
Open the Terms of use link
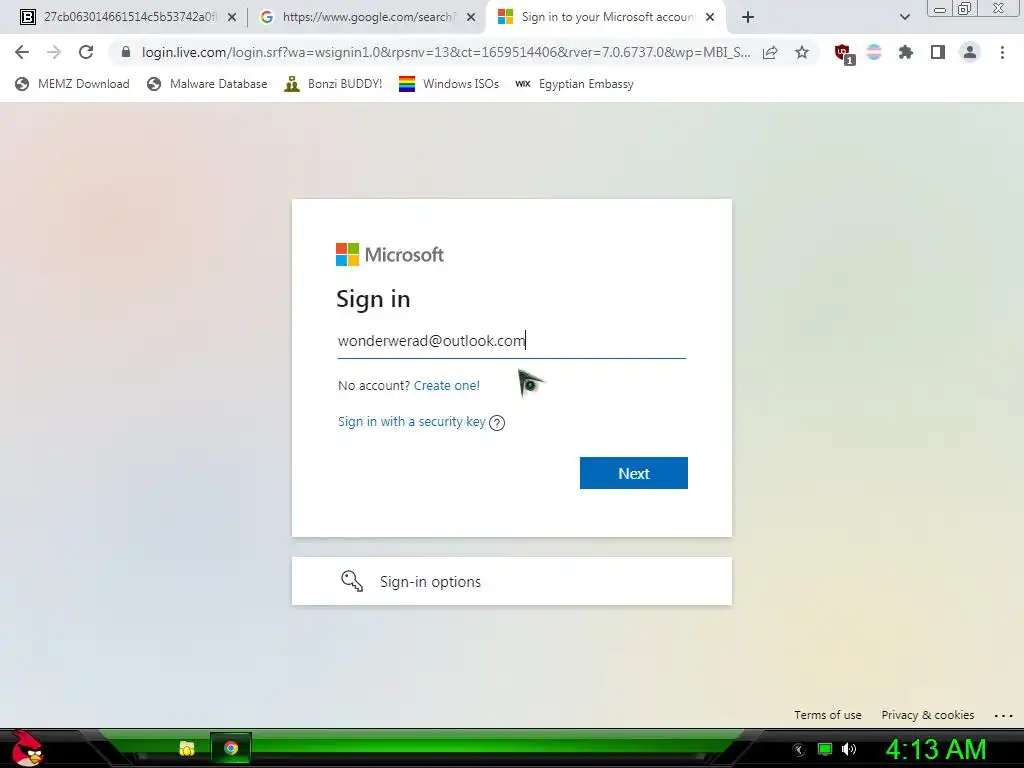point(827,715)
